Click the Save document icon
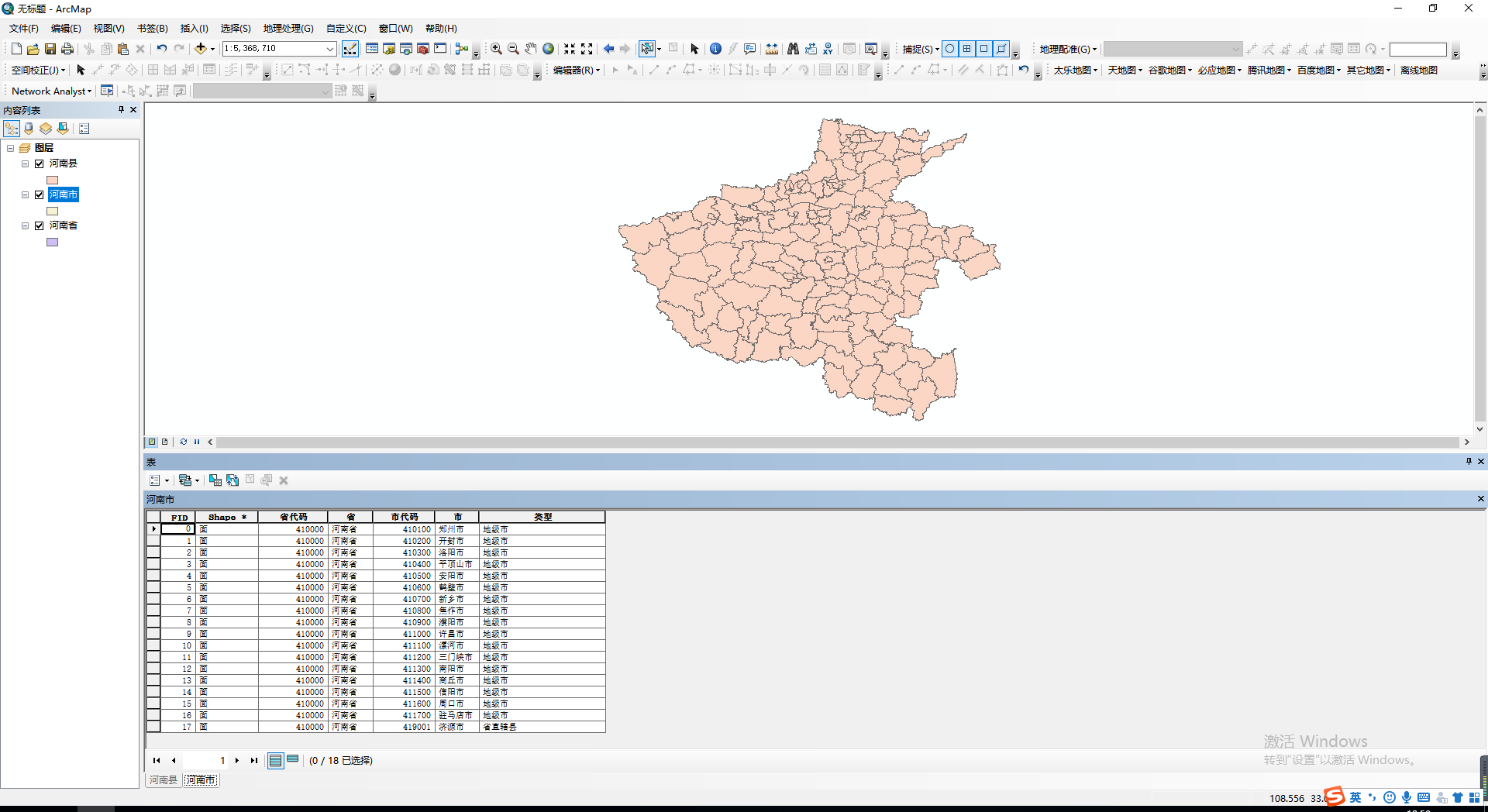 click(x=50, y=49)
